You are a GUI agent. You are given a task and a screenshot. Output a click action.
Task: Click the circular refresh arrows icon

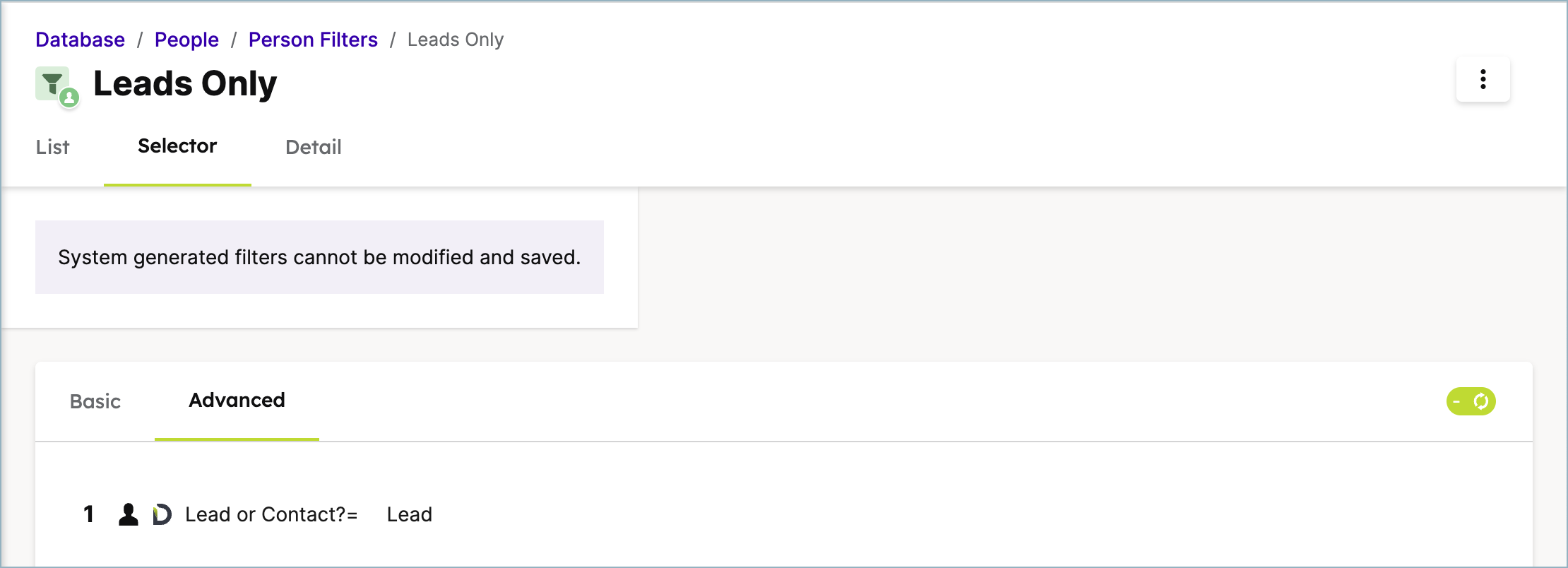(x=1481, y=401)
